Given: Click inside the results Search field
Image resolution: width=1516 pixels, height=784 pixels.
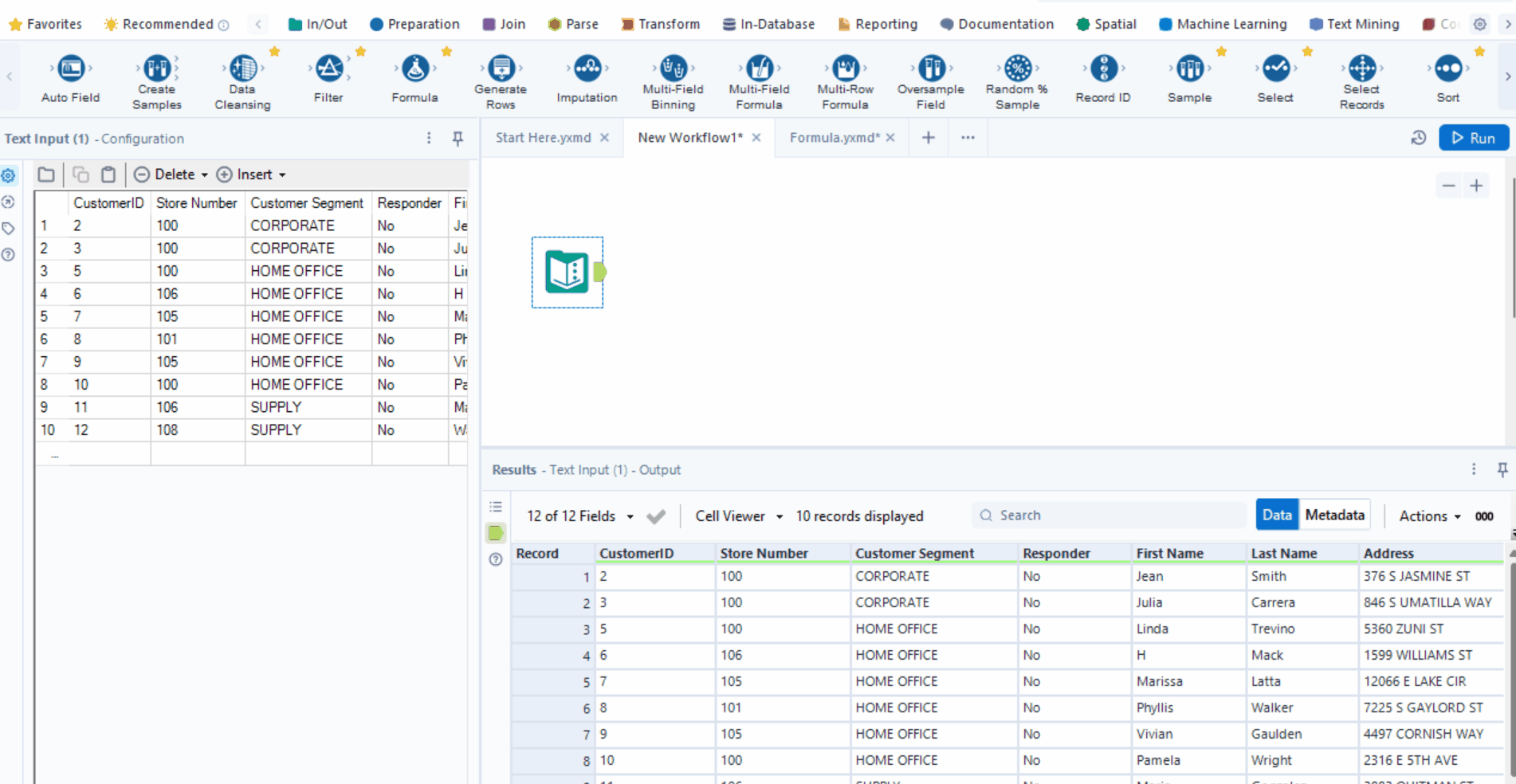Looking at the screenshot, I should coord(1108,515).
